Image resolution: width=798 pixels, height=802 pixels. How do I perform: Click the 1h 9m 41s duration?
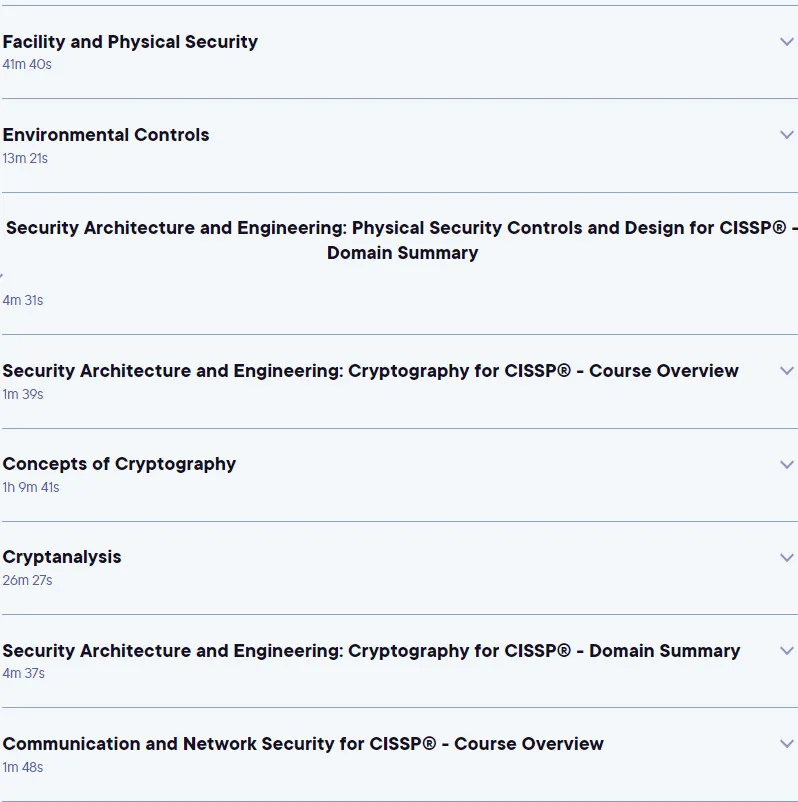[31, 487]
